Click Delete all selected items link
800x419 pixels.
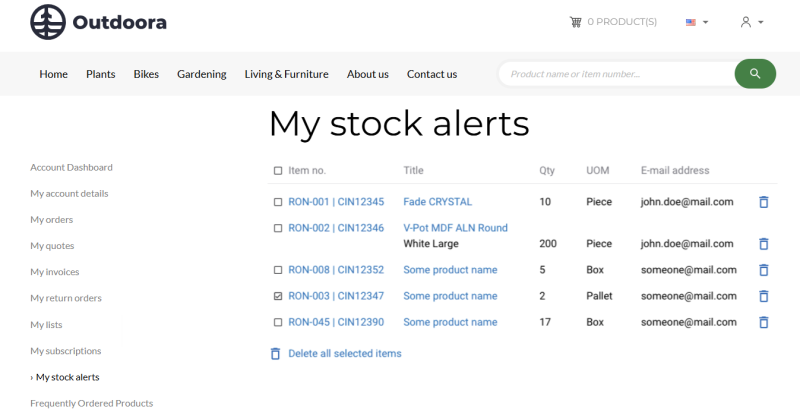coord(344,354)
